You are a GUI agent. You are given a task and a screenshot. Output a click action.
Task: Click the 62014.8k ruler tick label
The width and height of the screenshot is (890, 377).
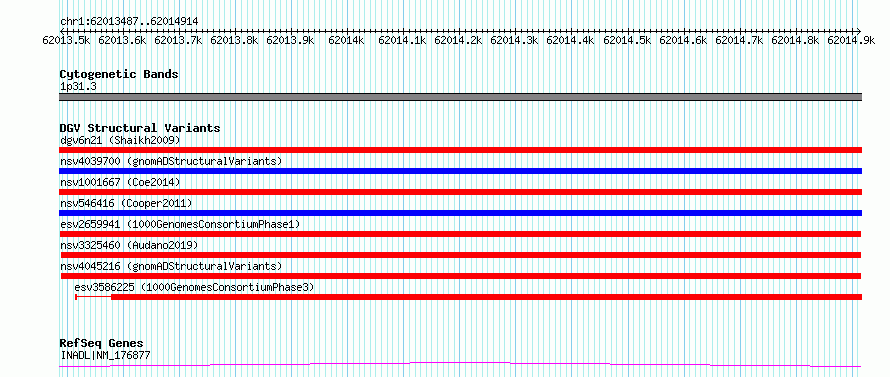[x=795, y=40]
